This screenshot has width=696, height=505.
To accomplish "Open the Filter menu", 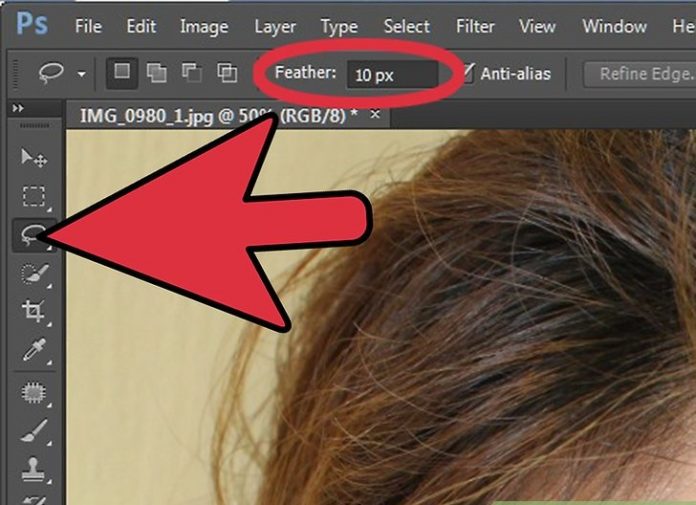I will [475, 26].
